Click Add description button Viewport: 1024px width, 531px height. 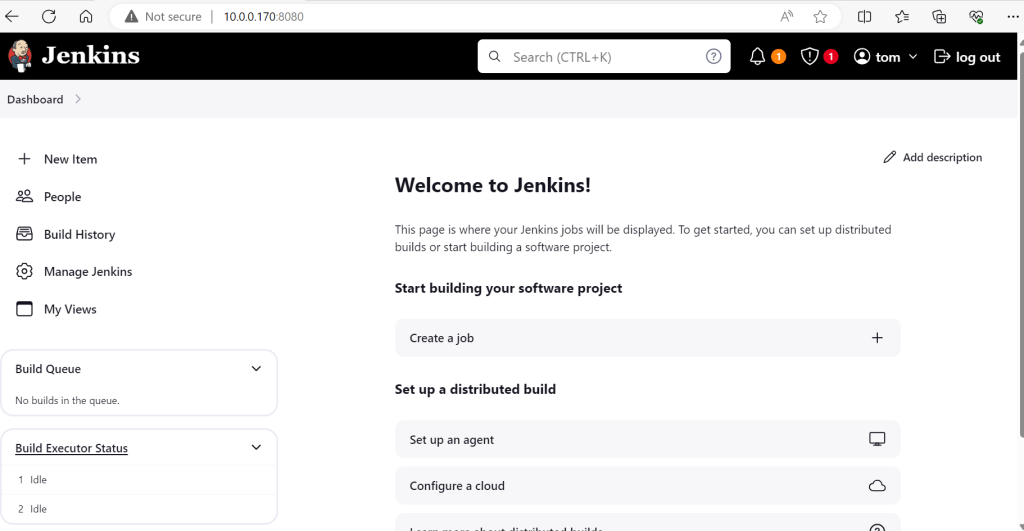tap(932, 158)
